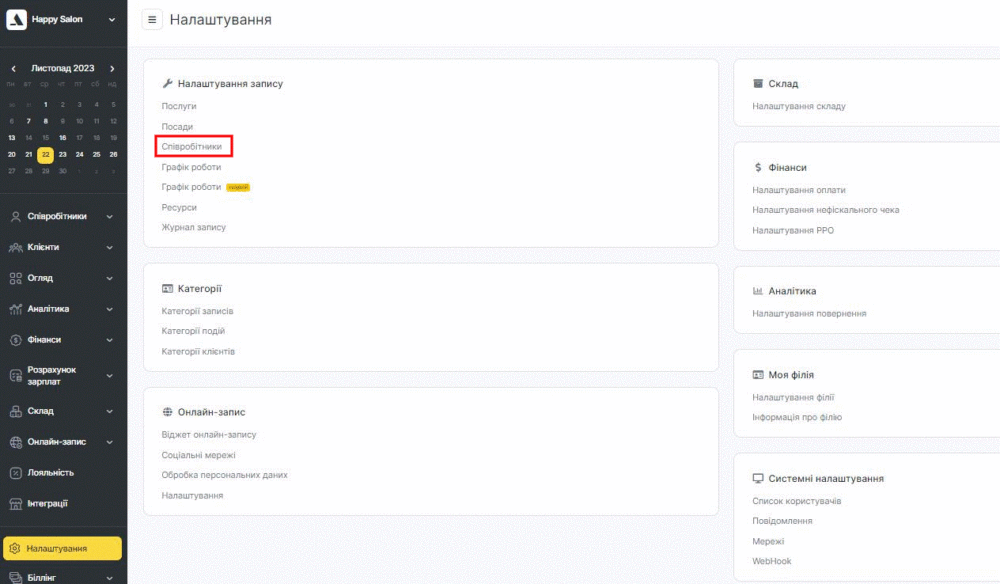Click the Happy Salon logo icon
Viewport: 1000px width, 584px height.
click(16, 20)
